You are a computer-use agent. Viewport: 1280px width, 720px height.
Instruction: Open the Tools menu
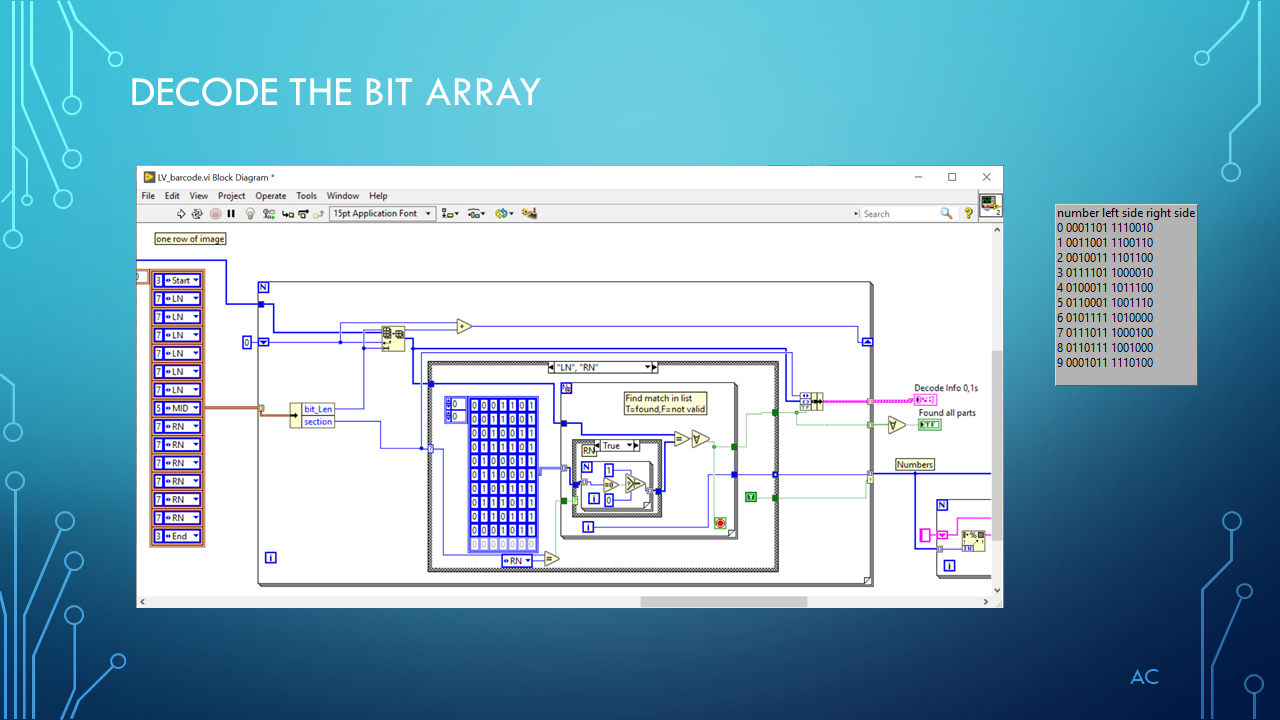(306, 195)
